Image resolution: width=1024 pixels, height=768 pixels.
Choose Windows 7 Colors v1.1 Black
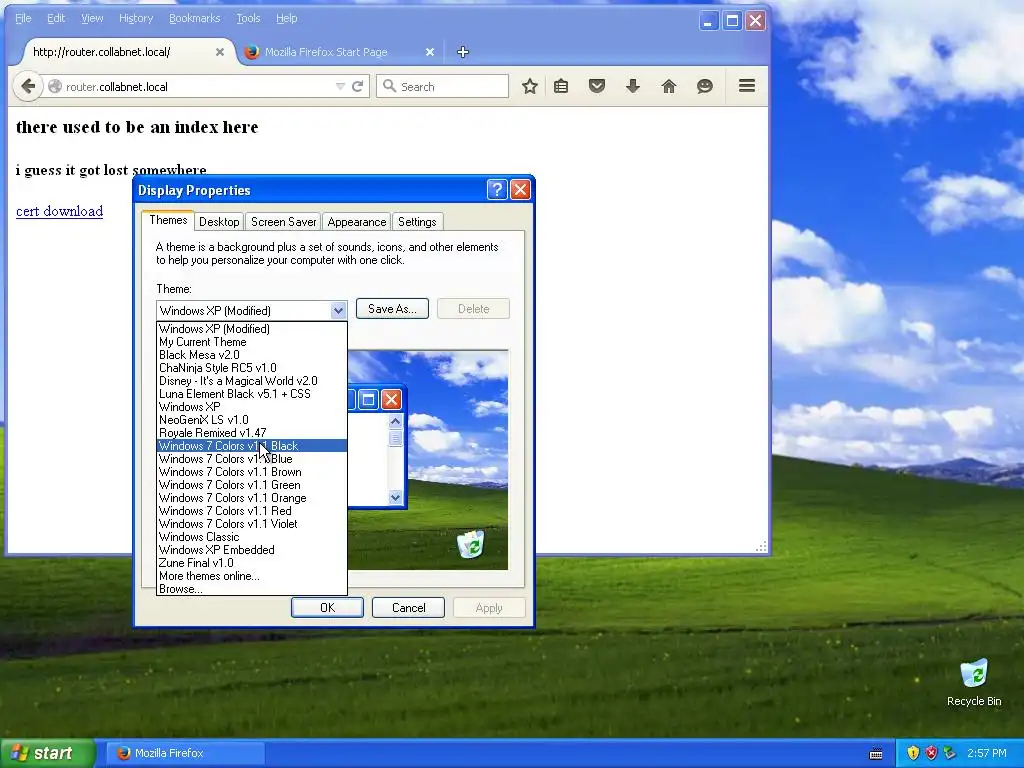pyautogui.click(x=251, y=446)
